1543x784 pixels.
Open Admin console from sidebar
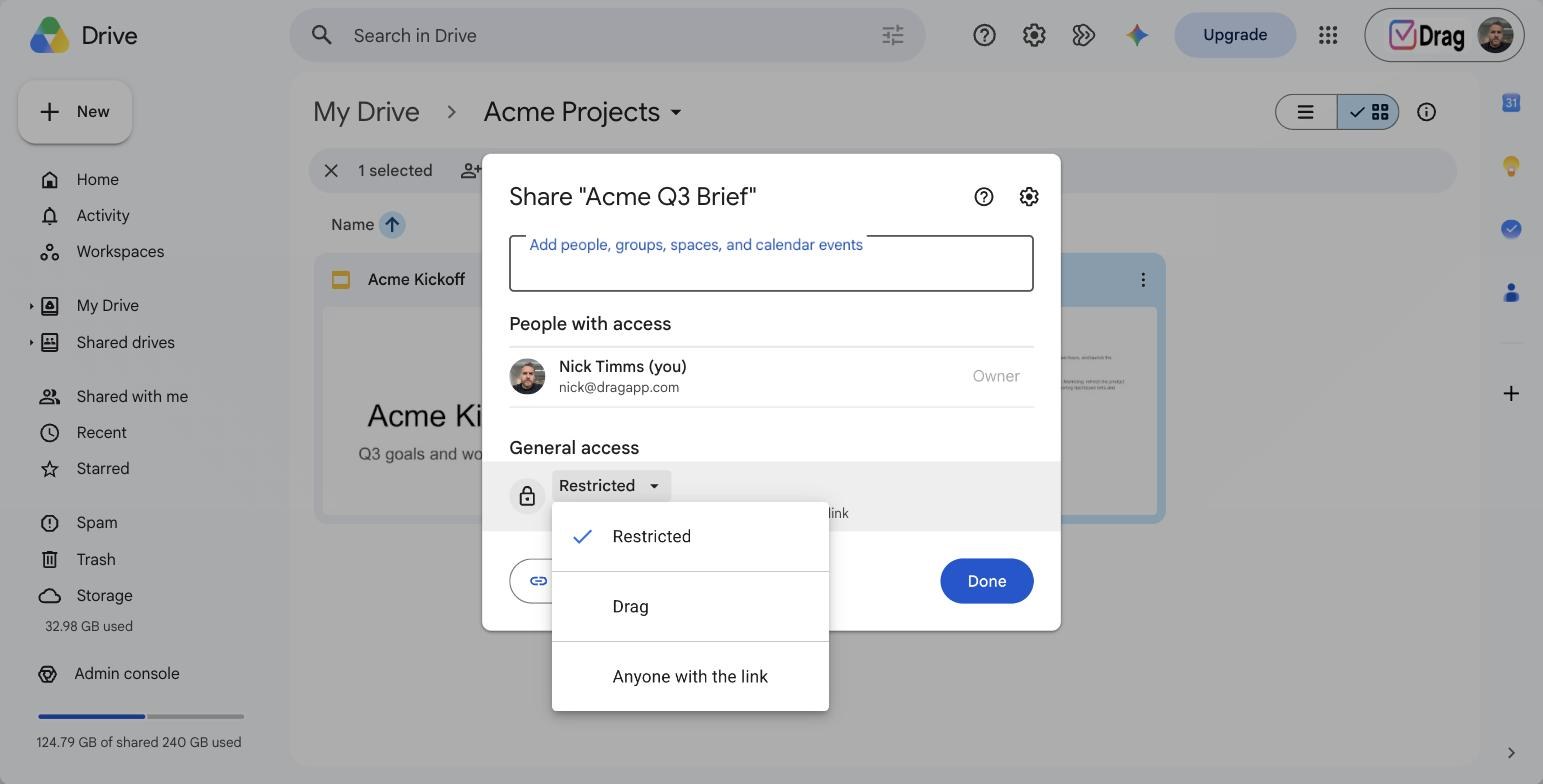pyautogui.click(x=127, y=674)
